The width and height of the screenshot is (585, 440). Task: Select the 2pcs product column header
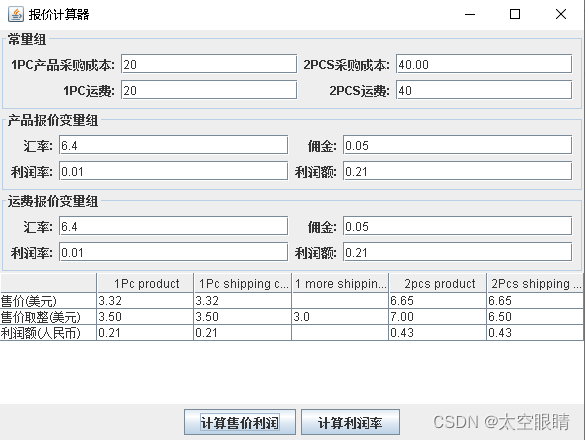[x=438, y=283]
